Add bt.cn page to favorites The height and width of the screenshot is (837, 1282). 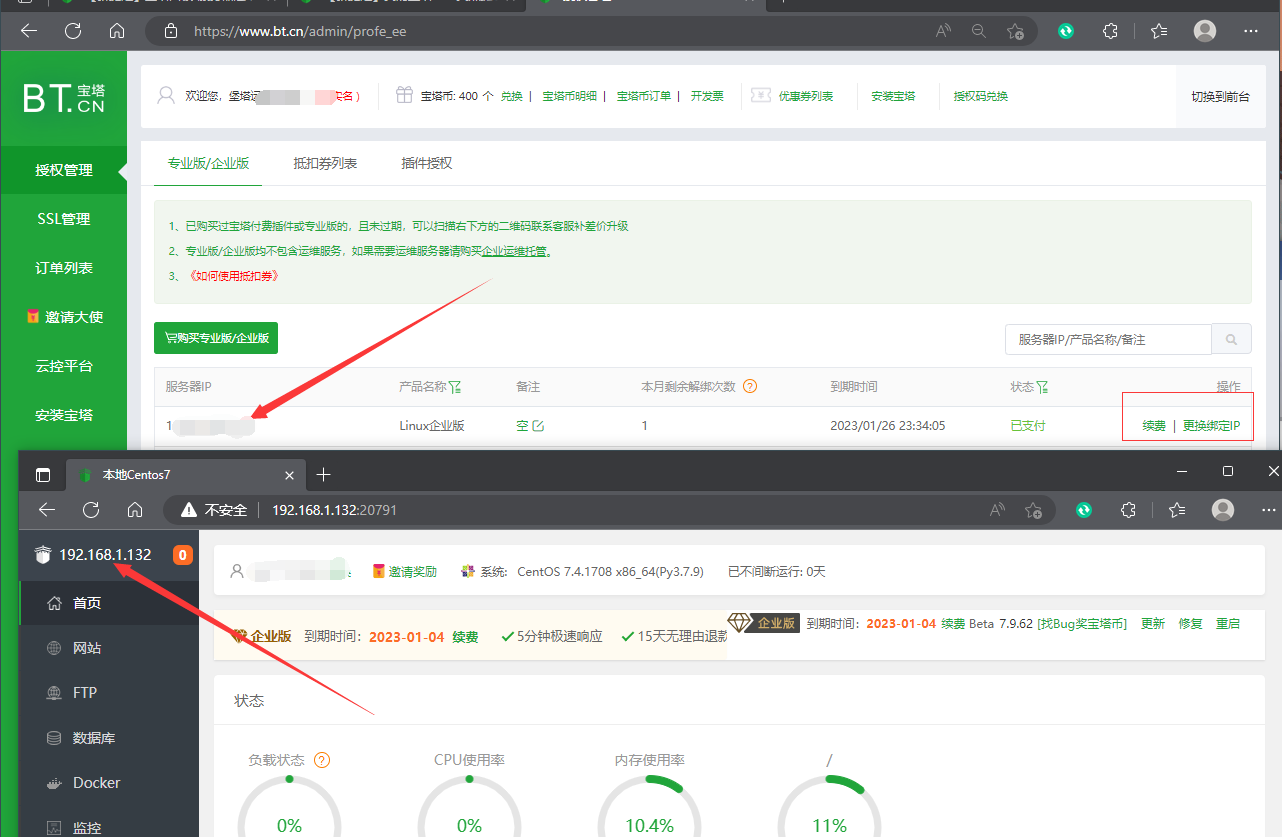click(x=1015, y=31)
